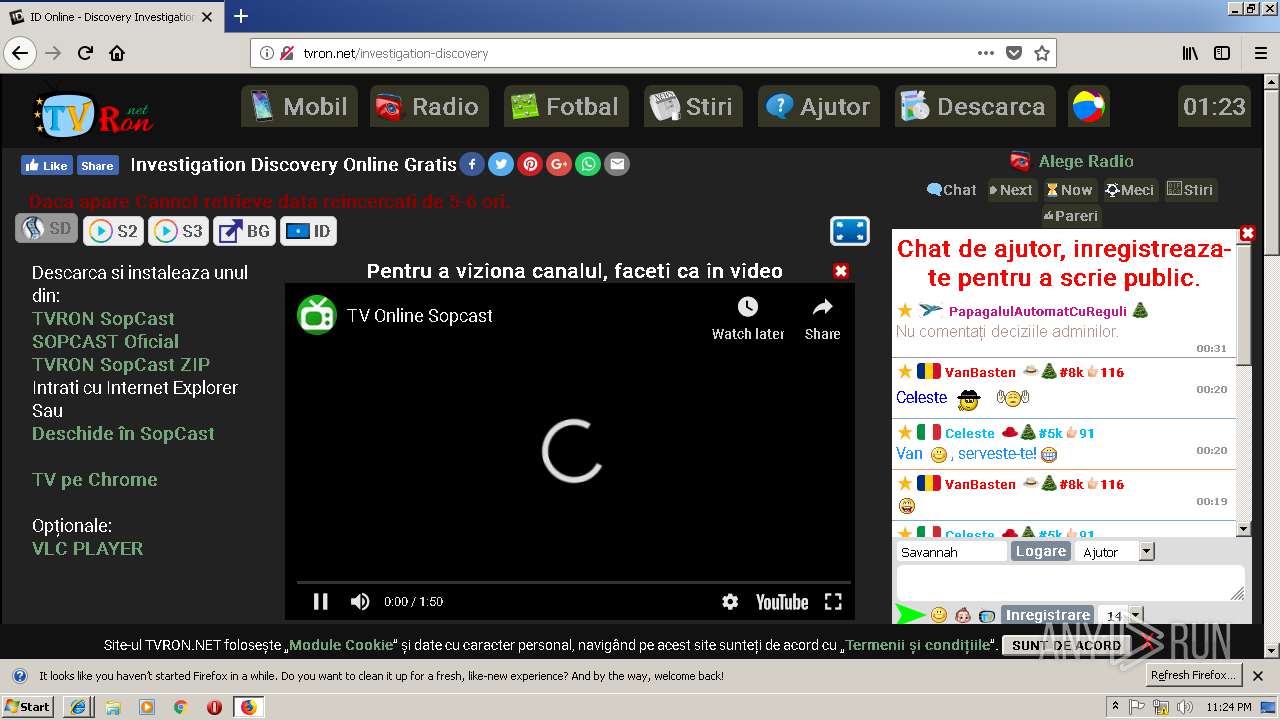The image size is (1280, 720).
Task: Close the chat panel with red X
Action: (x=1248, y=233)
